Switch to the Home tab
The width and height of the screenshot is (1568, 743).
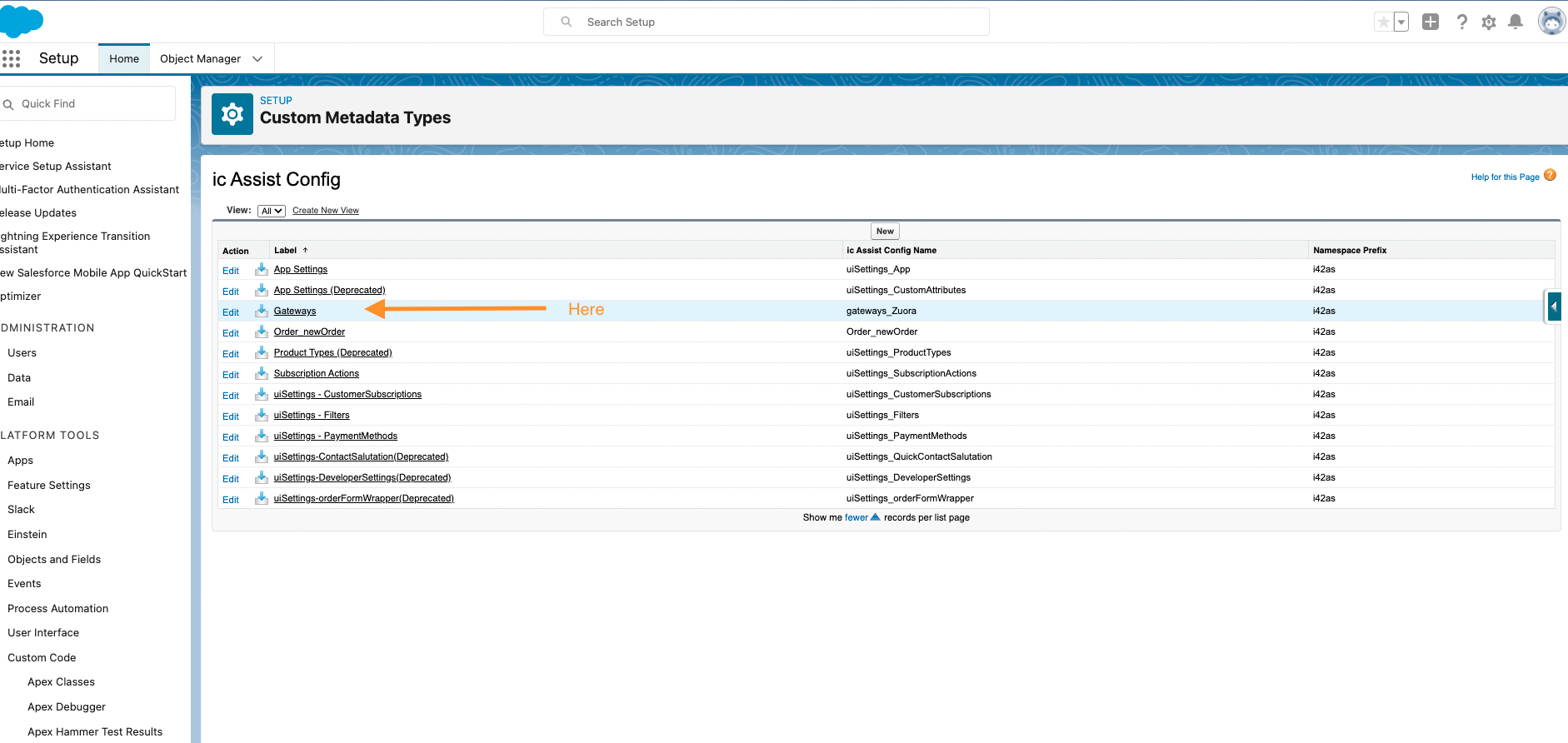[x=124, y=58]
